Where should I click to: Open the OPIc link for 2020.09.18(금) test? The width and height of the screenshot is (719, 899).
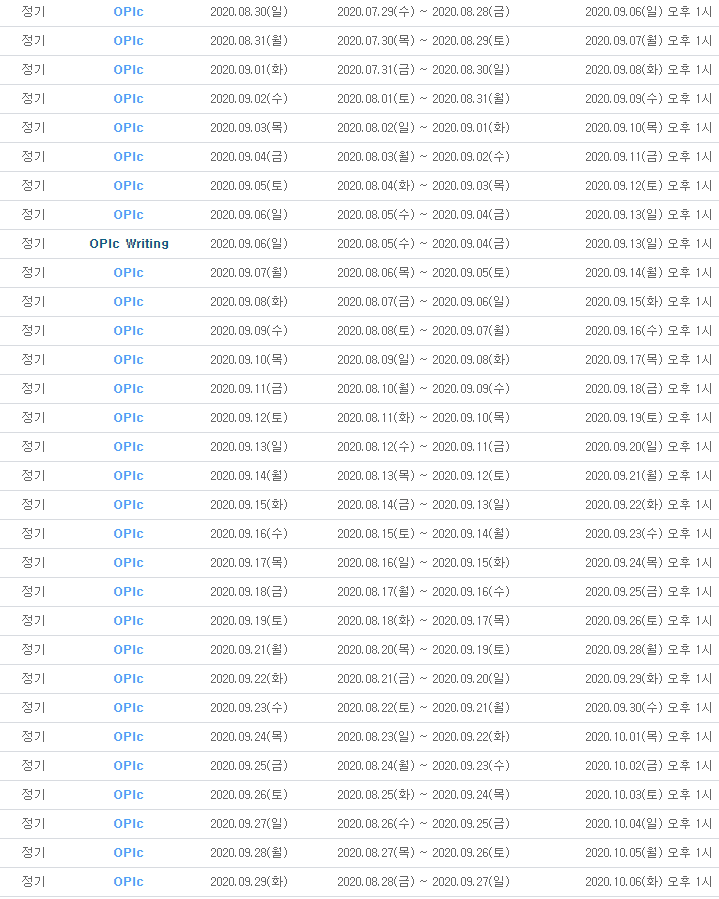point(128,592)
